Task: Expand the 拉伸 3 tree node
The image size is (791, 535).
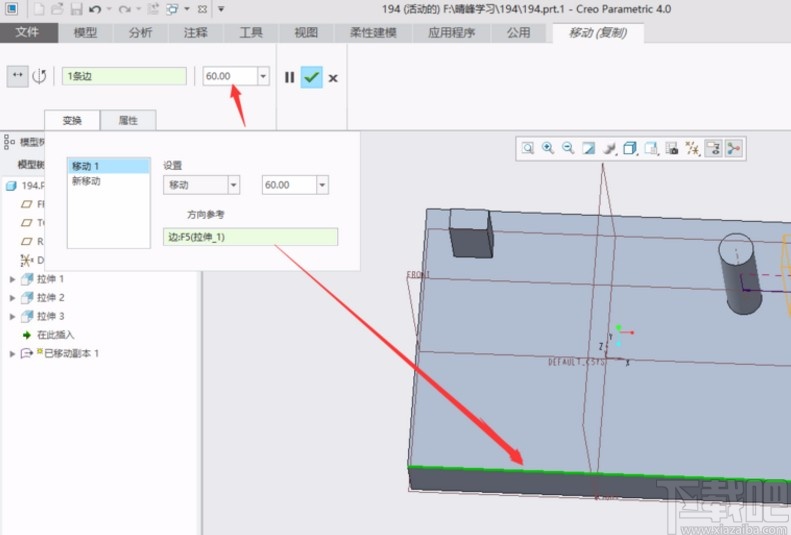Action: [12, 317]
